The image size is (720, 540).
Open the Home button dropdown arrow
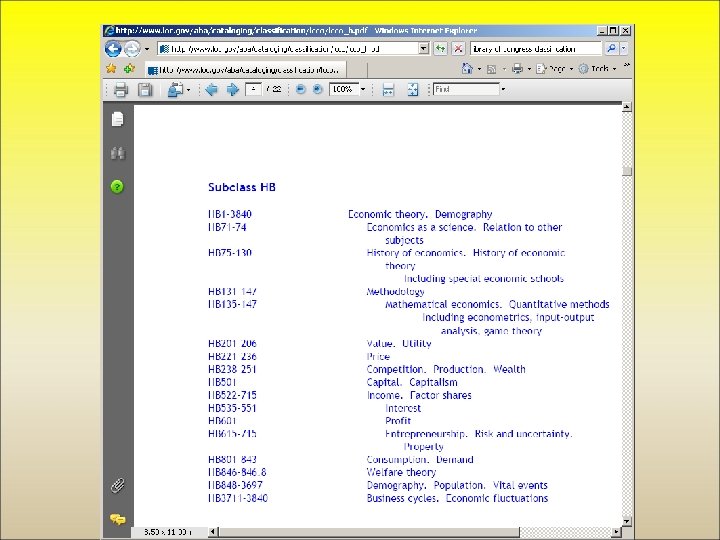point(479,69)
